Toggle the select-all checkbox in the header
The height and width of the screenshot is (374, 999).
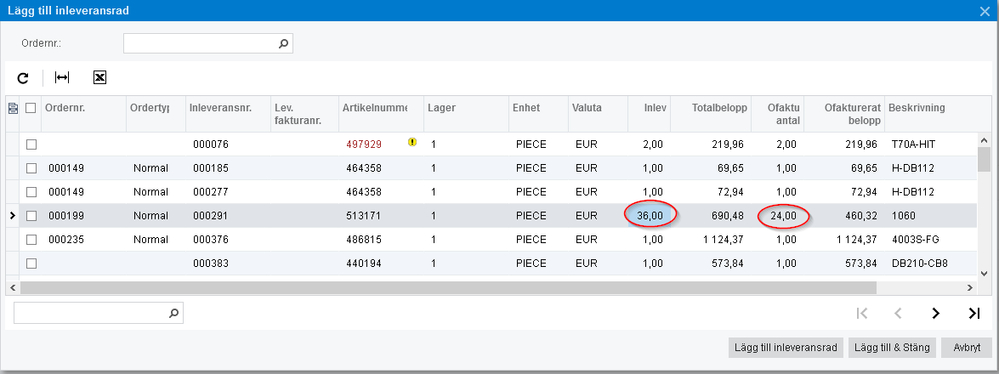pyautogui.click(x=31, y=108)
